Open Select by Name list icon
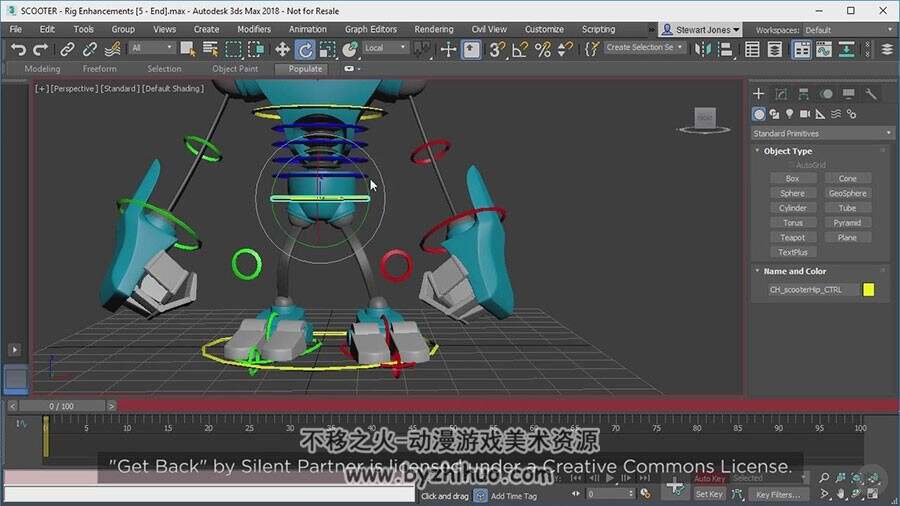This screenshot has height=506, width=900. [x=210, y=50]
